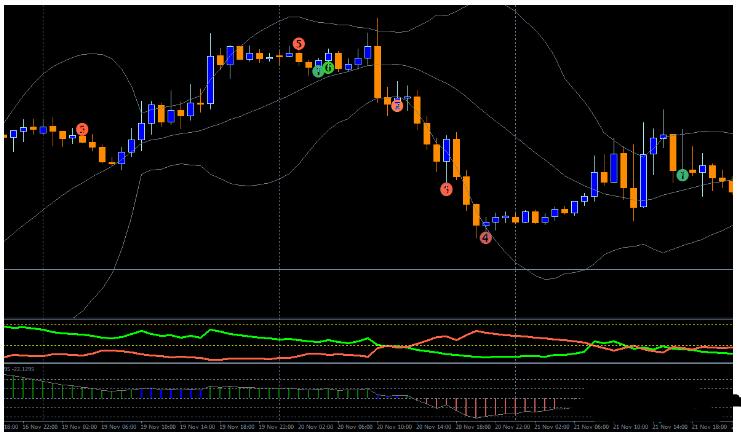The height and width of the screenshot is (444, 741).
Task: Click the green circle marker numbered 6
Action: (x=328, y=68)
